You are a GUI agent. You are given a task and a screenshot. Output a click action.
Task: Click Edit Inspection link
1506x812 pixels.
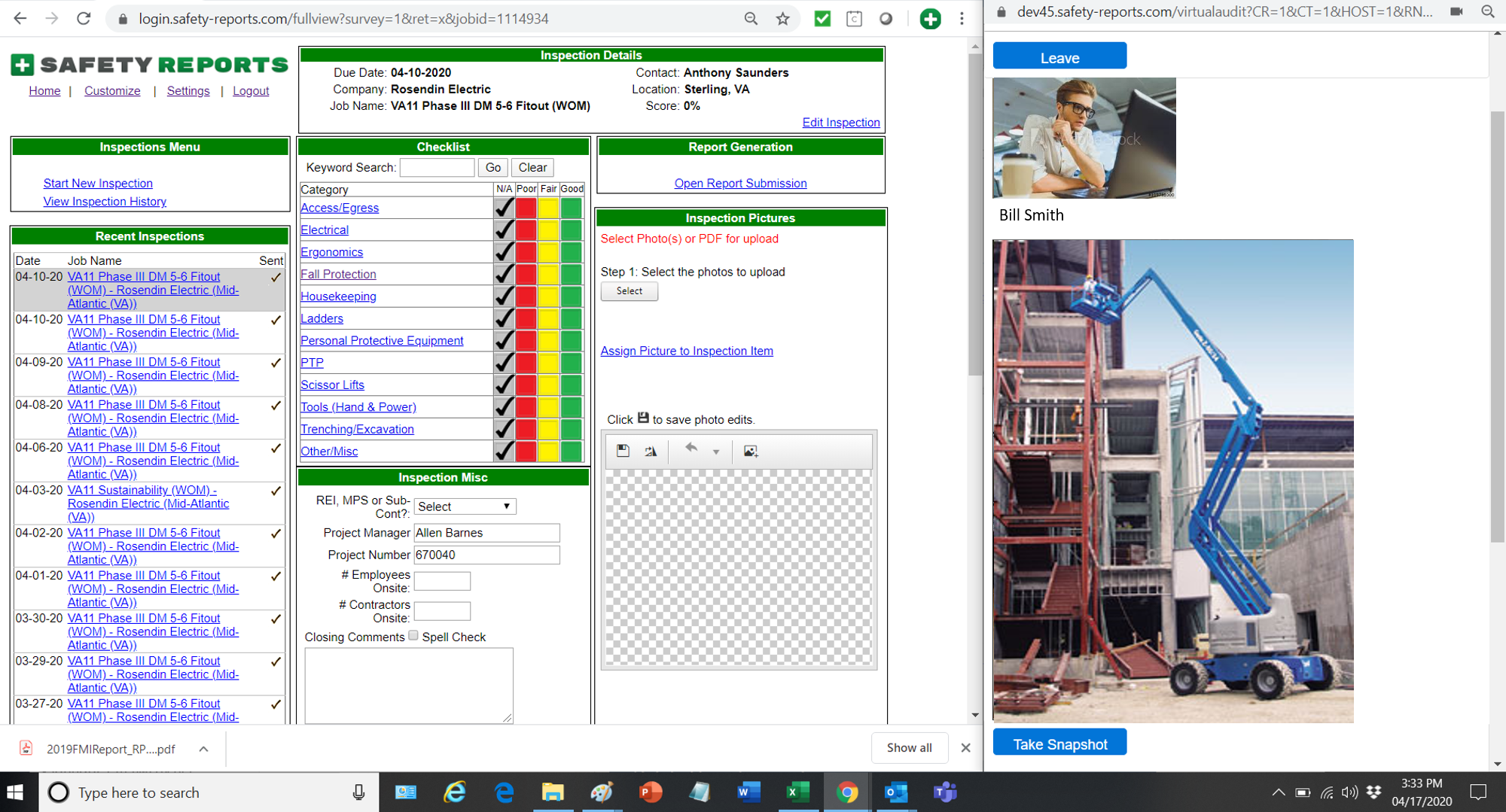point(841,122)
